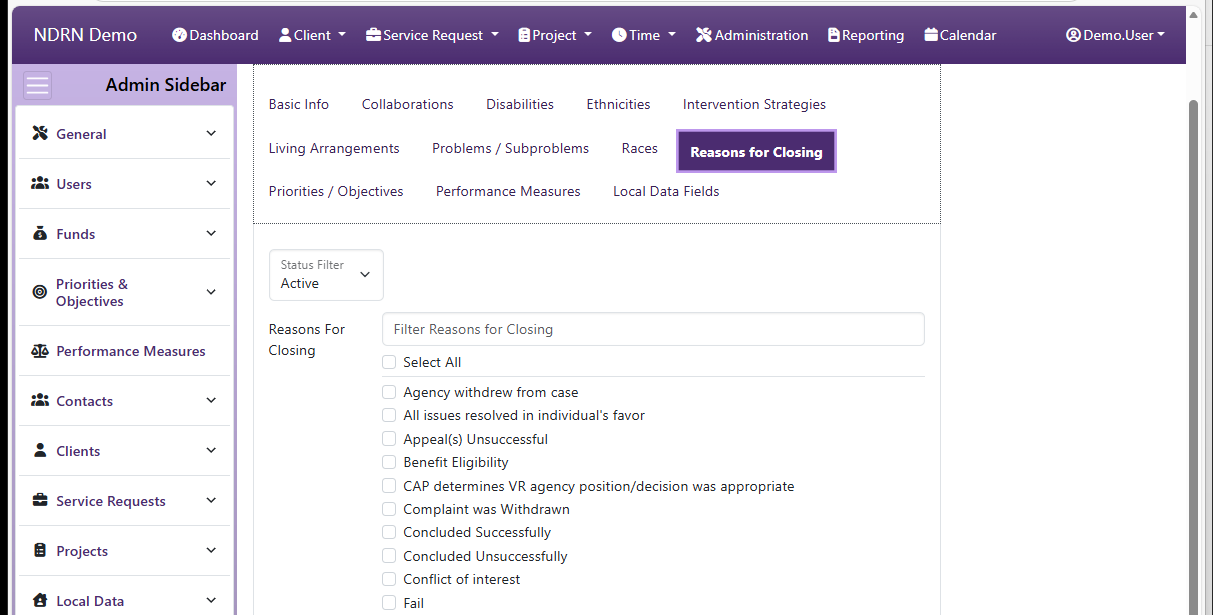The image size is (1213, 615).
Task: Click the Filter Reasons for Closing field
Action: point(653,329)
